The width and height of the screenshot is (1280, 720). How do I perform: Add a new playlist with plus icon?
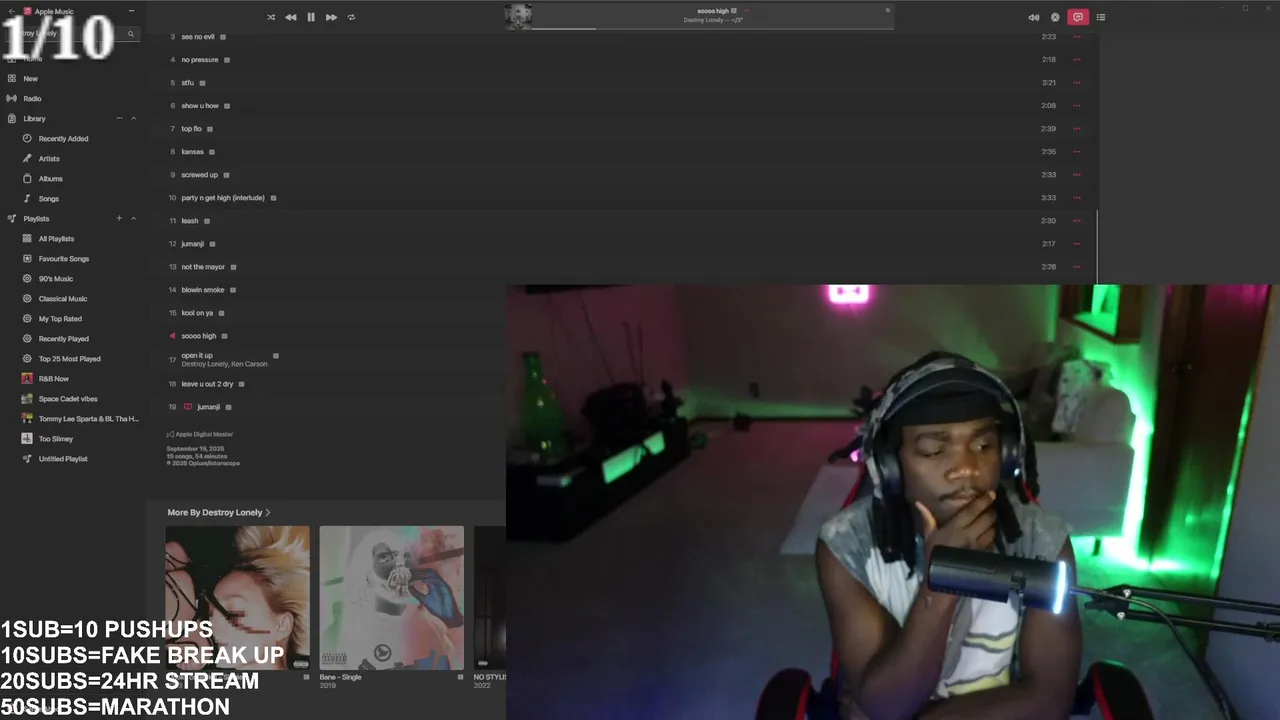coord(119,218)
